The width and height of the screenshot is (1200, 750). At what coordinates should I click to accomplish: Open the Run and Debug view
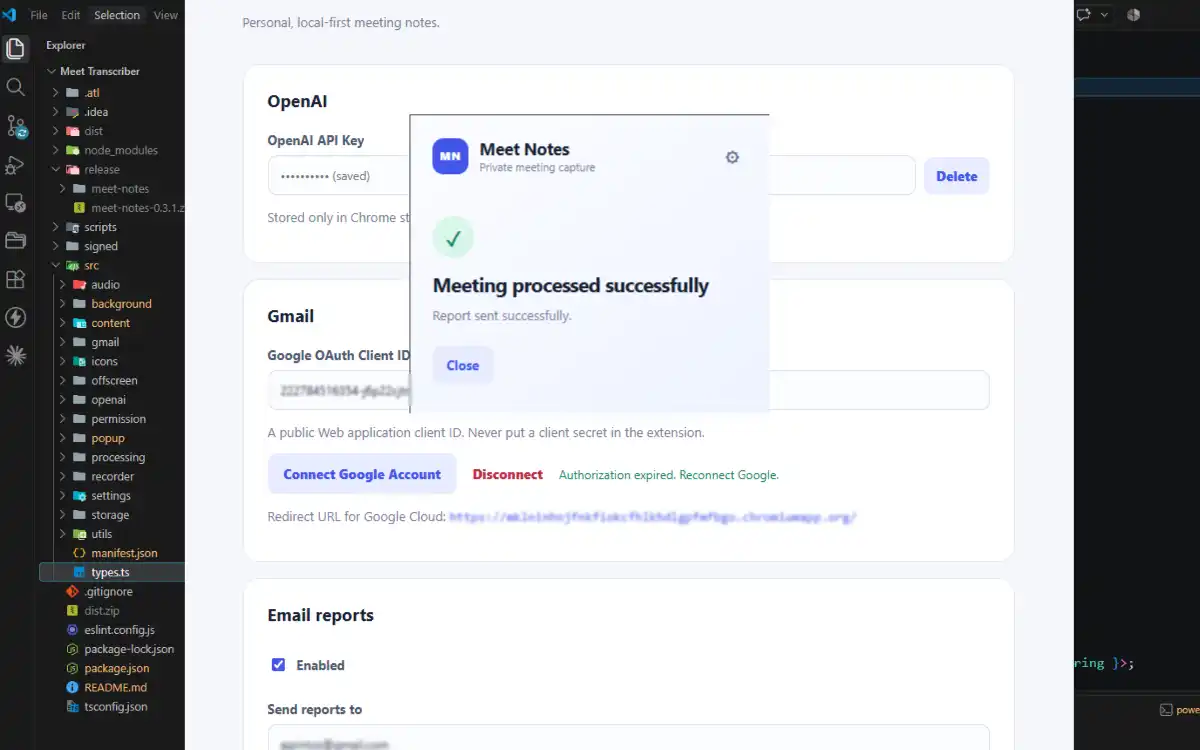click(x=16, y=165)
